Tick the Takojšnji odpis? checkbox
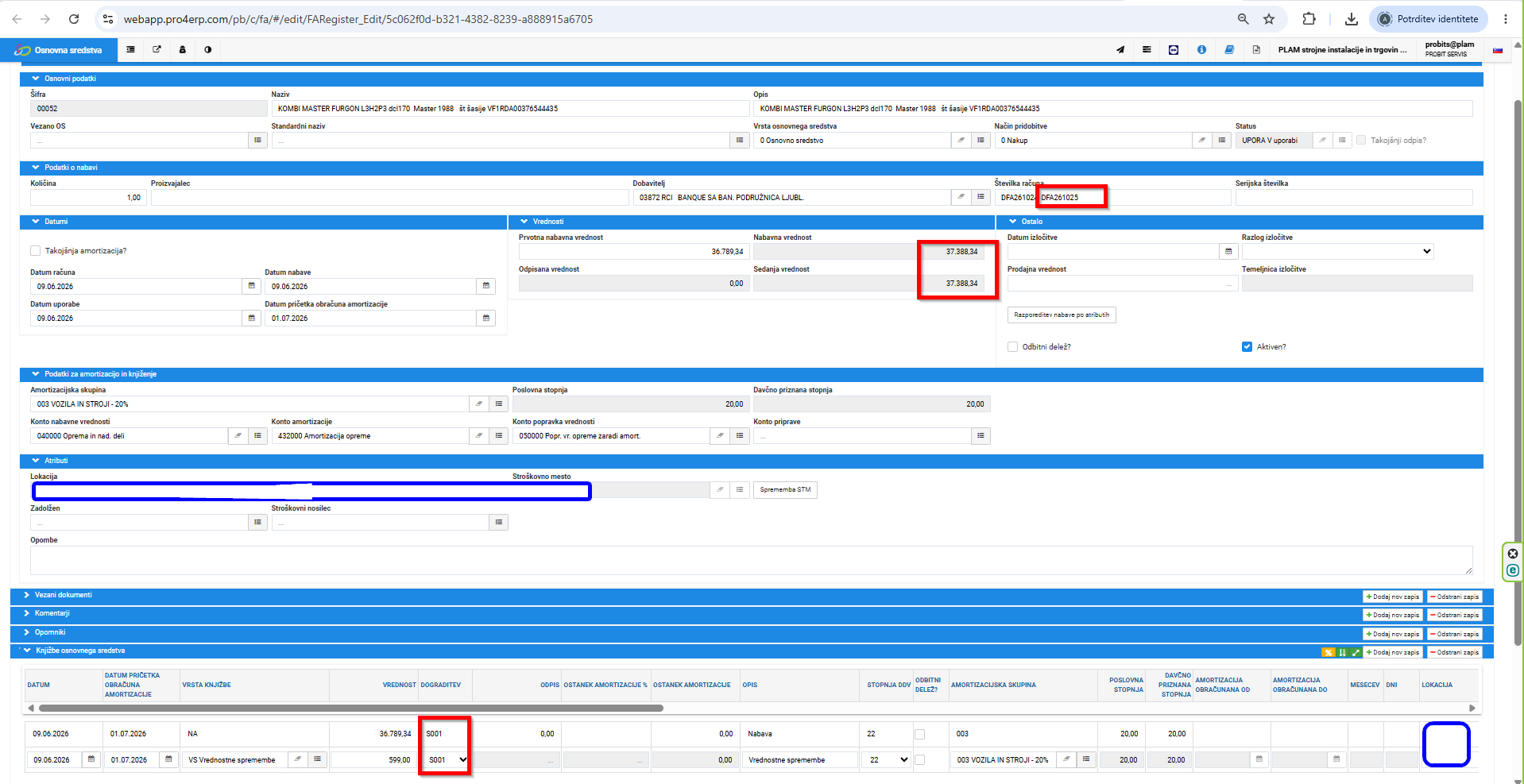1524x784 pixels. click(x=1361, y=140)
